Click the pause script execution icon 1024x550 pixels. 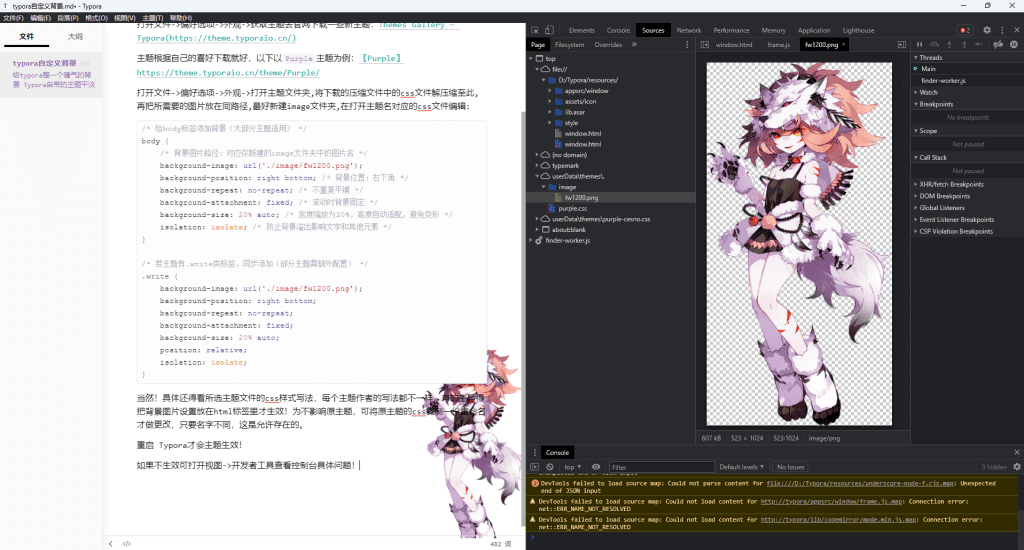(919, 45)
